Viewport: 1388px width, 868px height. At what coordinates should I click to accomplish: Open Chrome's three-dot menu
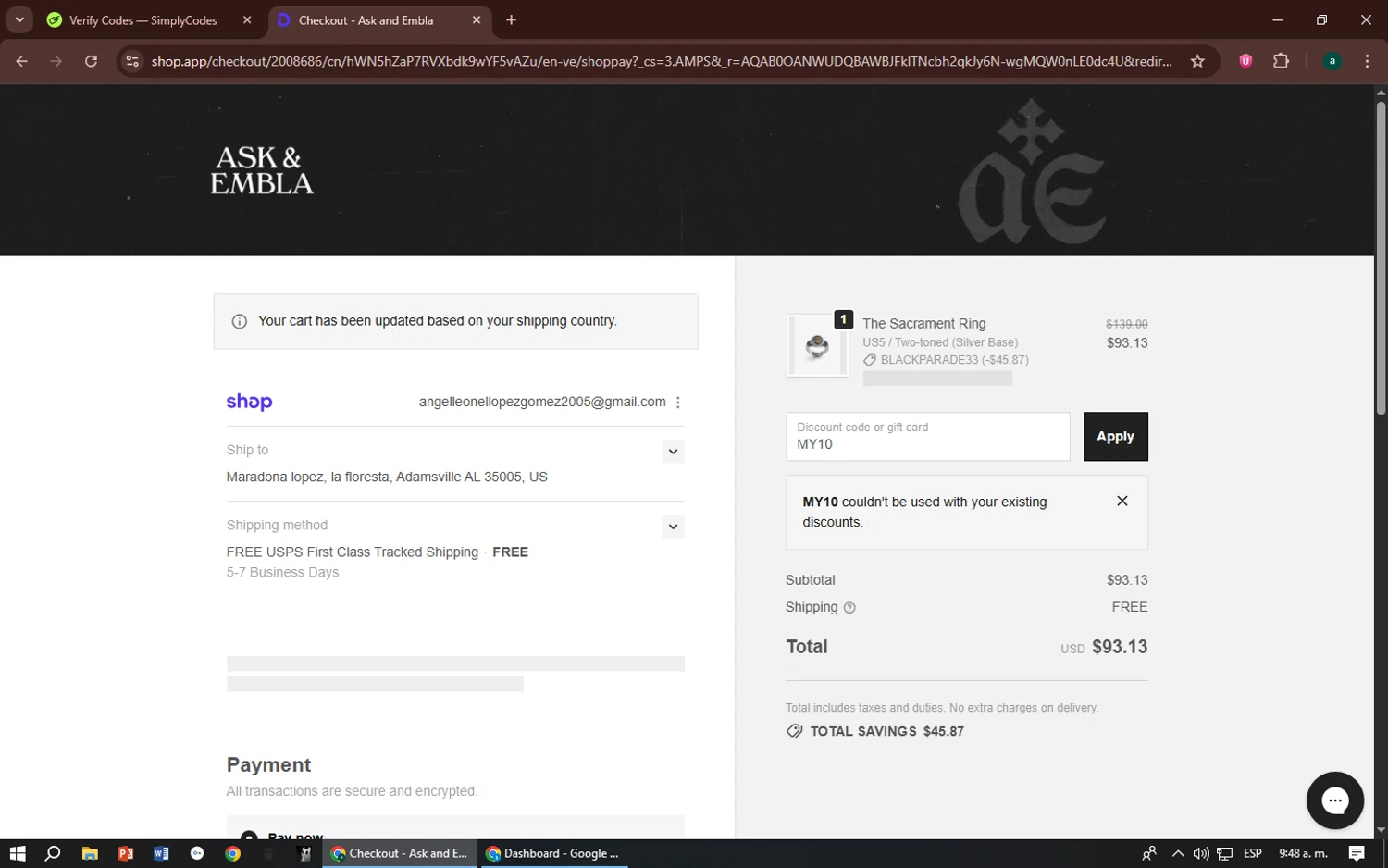1367,61
